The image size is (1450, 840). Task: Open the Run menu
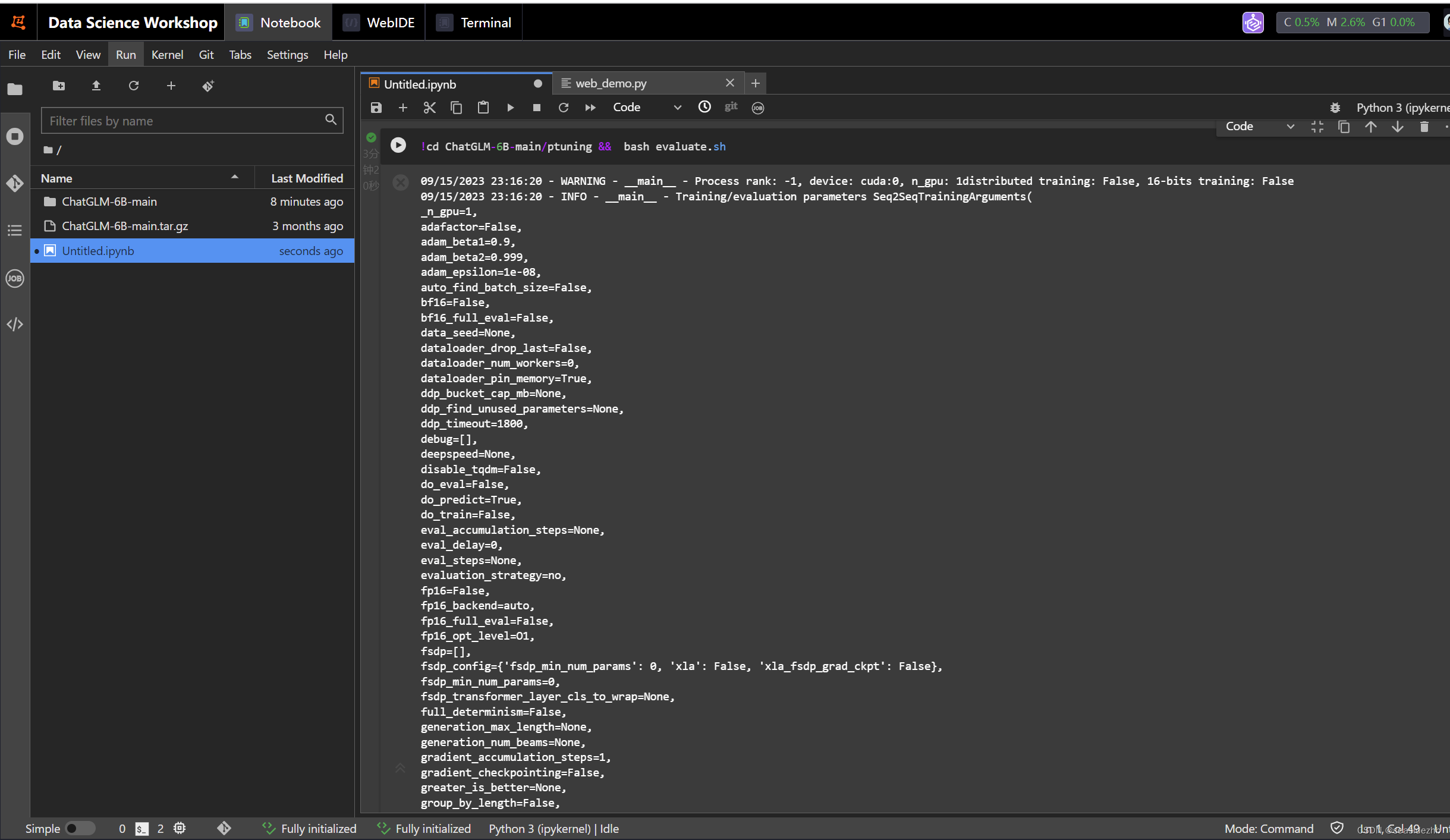click(124, 54)
